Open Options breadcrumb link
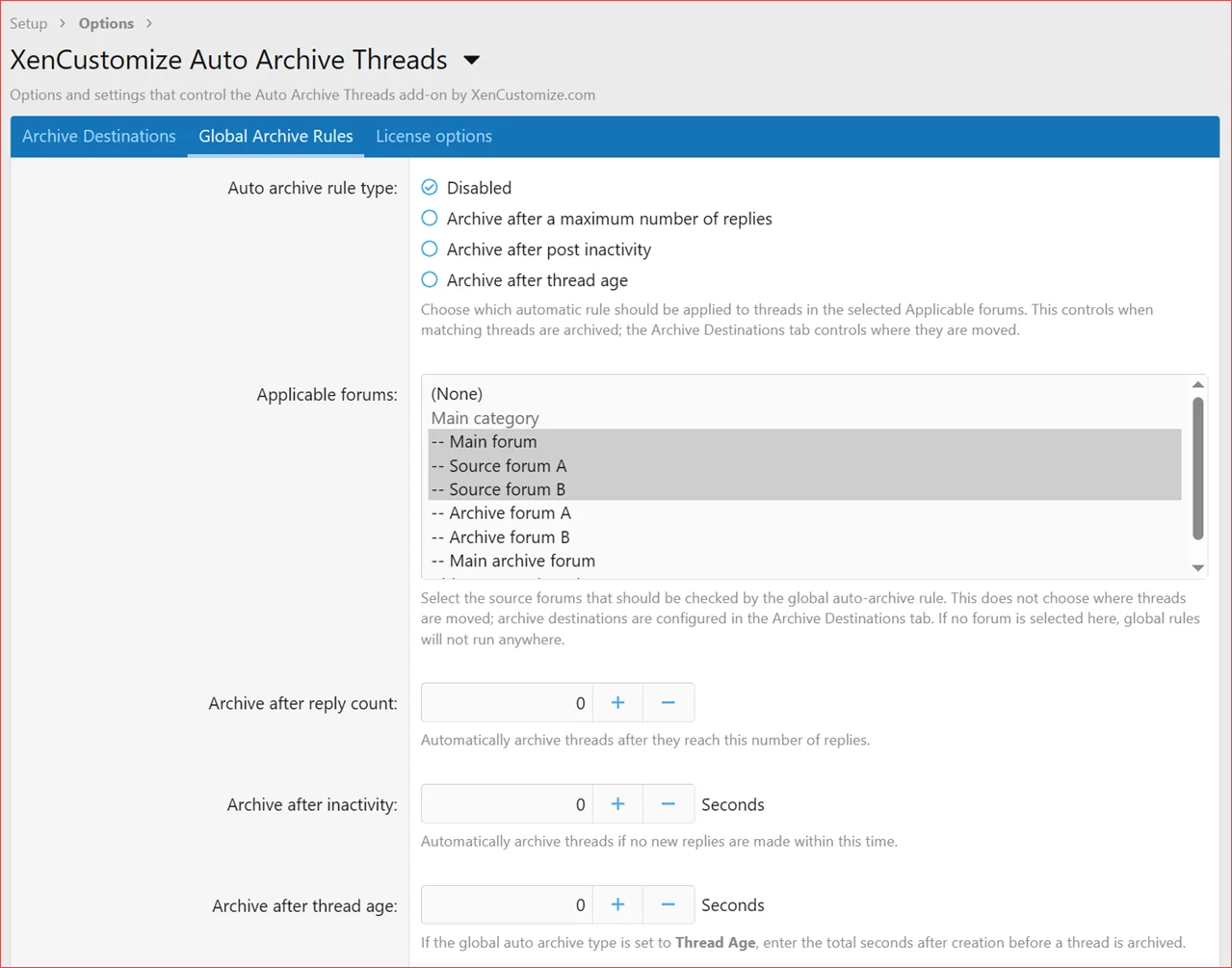Viewport: 1232px width, 968px height. [106, 23]
